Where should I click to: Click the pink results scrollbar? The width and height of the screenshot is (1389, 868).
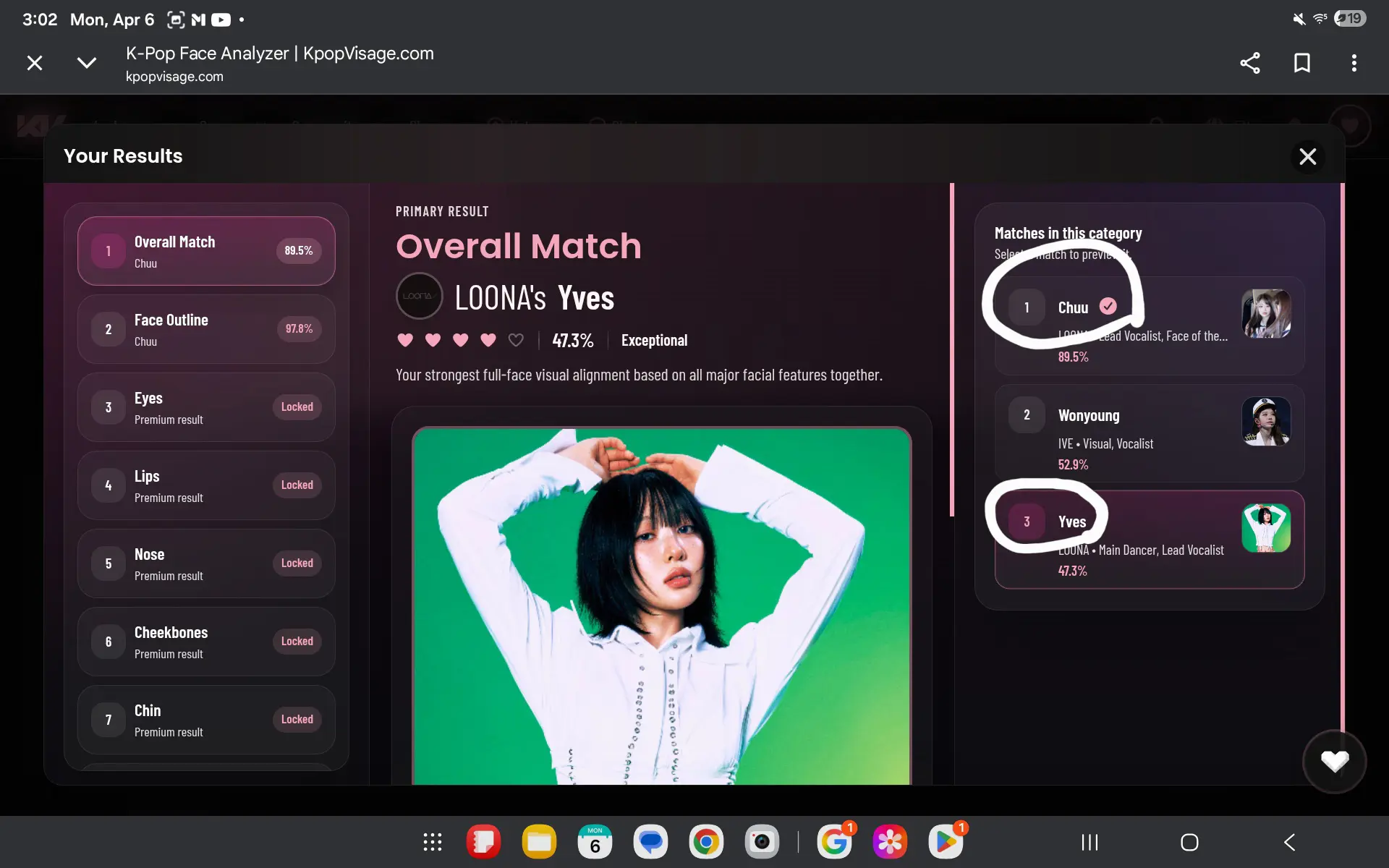pyautogui.click(x=952, y=349)
